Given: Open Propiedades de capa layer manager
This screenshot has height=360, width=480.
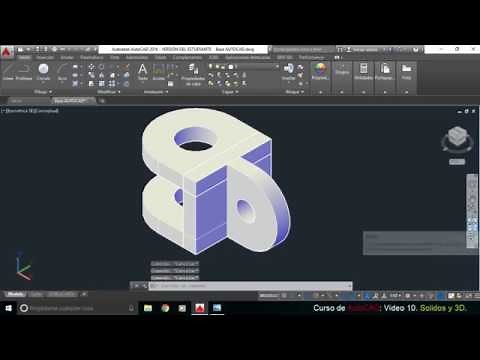Looking at the screenshot, I should [193, 75].
